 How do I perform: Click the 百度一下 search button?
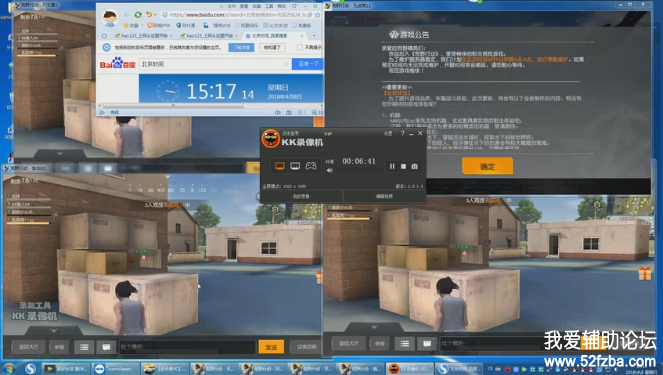(x=308, y=64)
